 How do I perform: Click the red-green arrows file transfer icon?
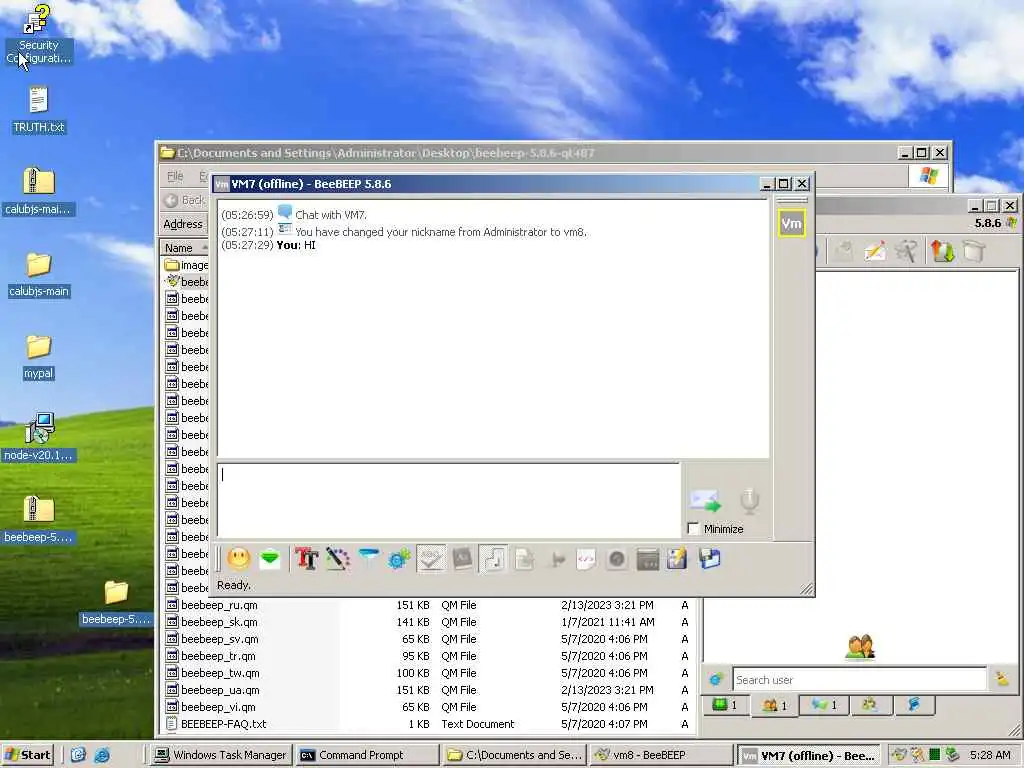(942, 251)
